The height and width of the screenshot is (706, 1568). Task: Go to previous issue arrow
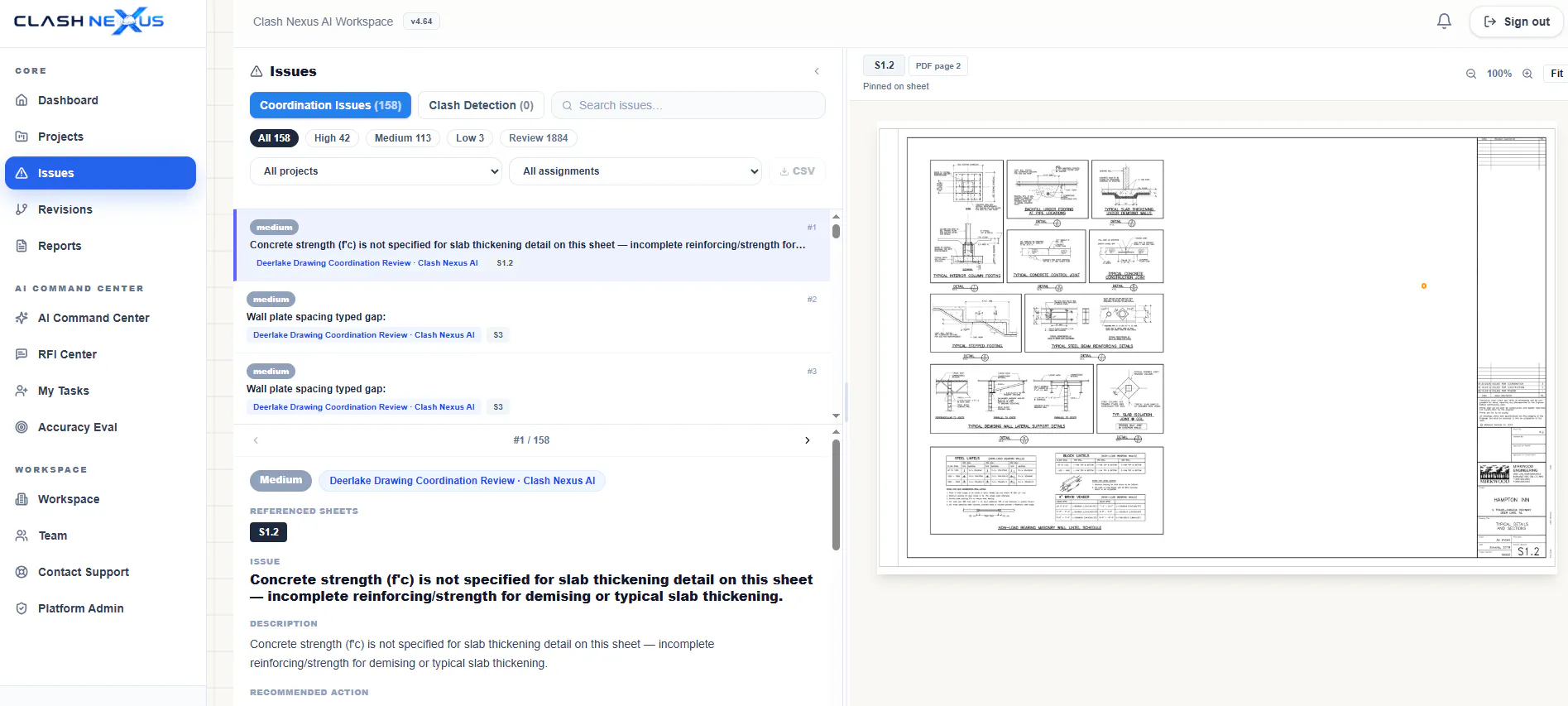click(x=256, y=440)
